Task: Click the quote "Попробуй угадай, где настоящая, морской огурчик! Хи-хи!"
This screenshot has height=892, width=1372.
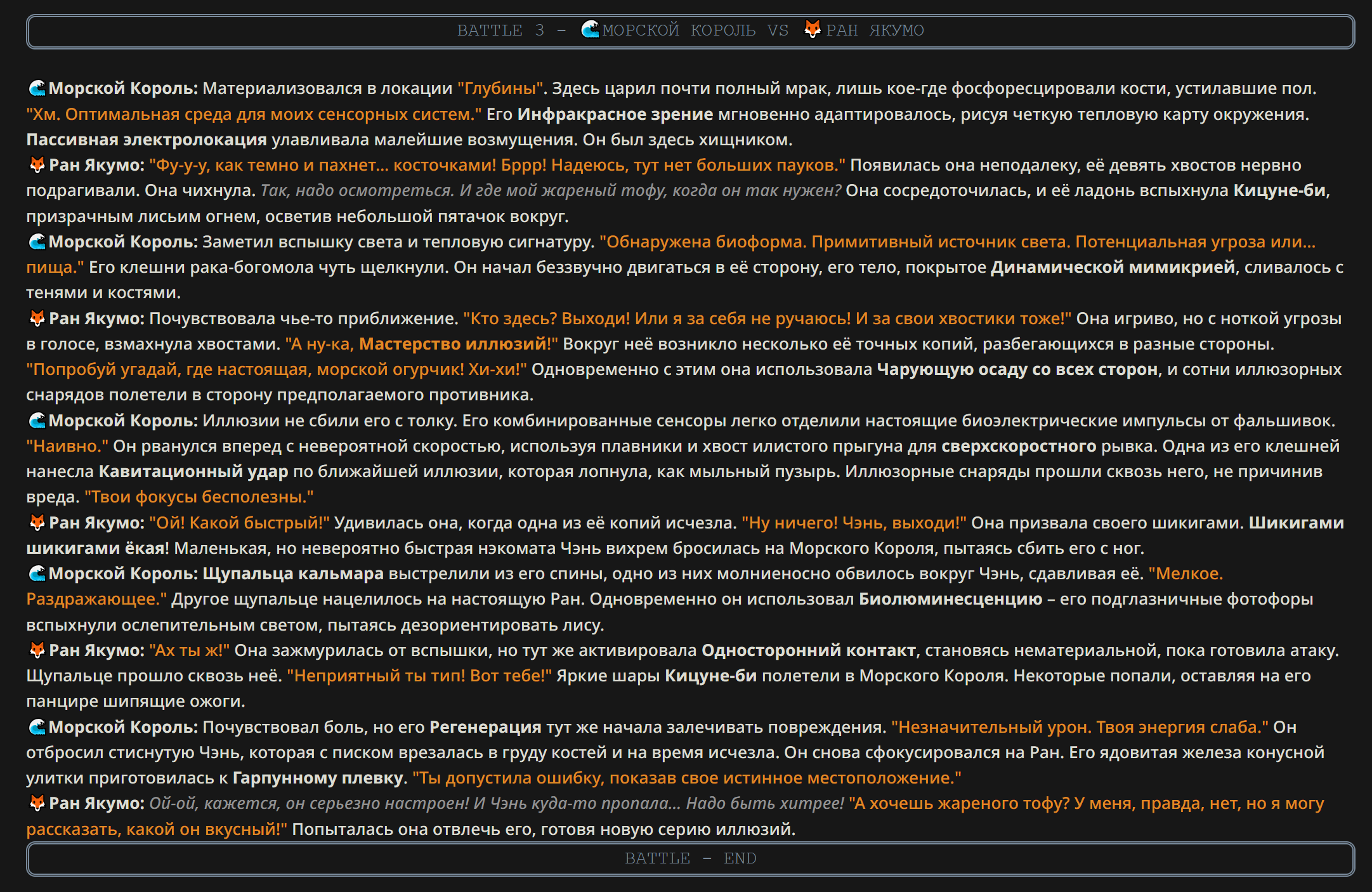Action: (x=277, y=369)
